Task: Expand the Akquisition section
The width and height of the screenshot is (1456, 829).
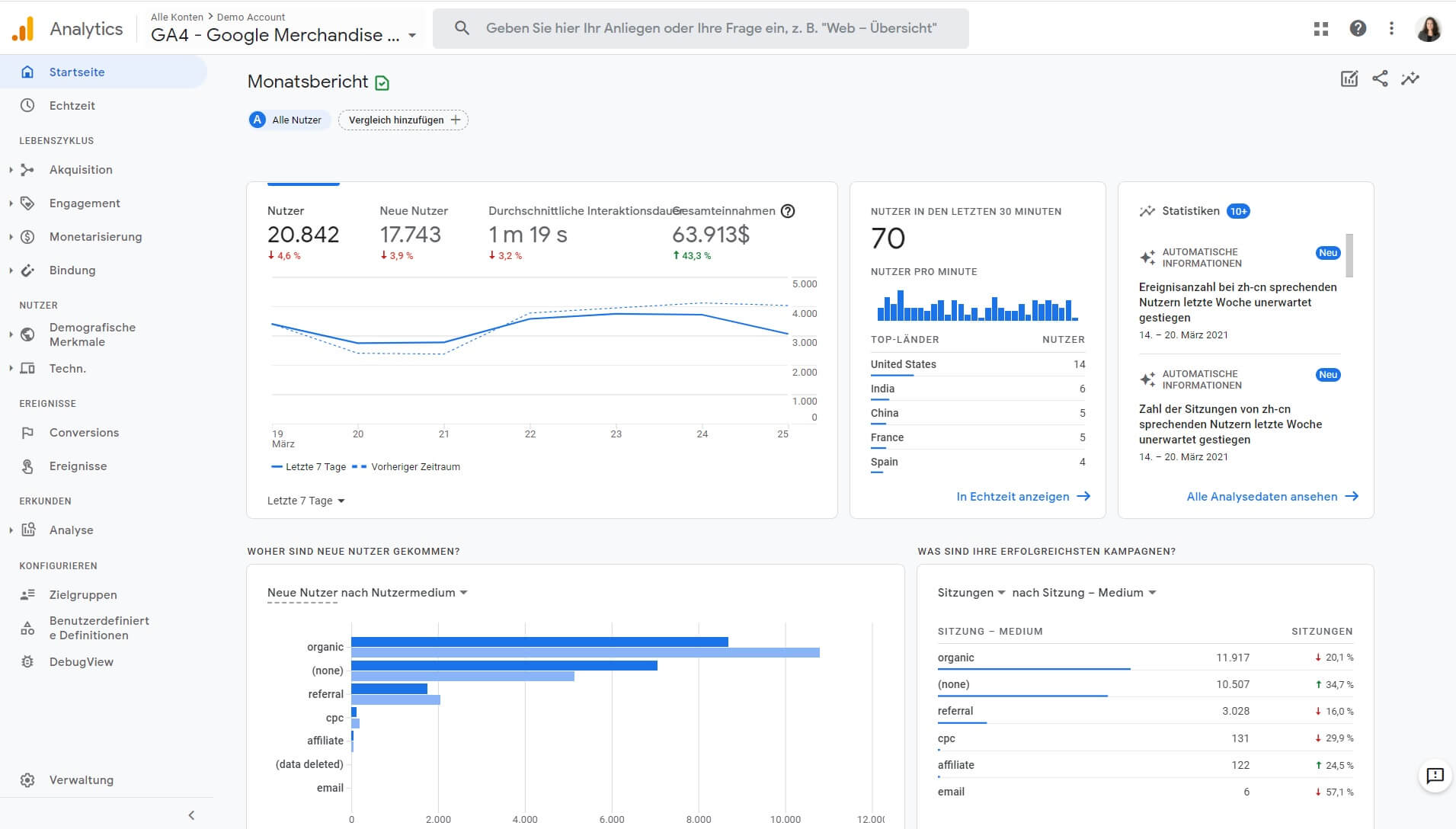Action: [81, 170]
